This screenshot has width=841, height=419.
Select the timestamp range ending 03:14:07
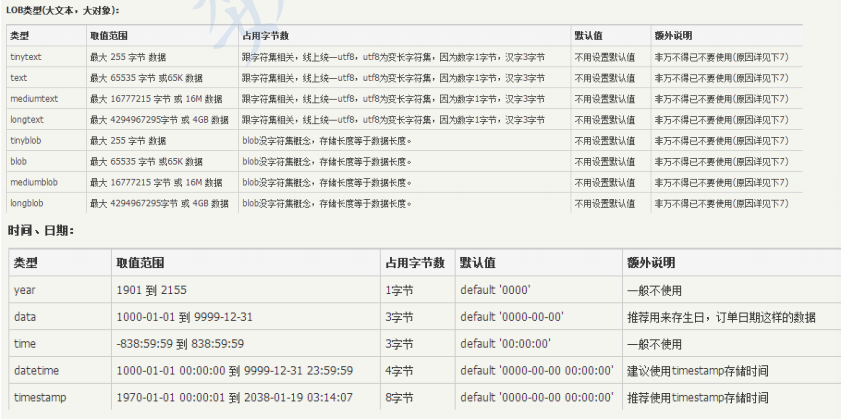235,398
